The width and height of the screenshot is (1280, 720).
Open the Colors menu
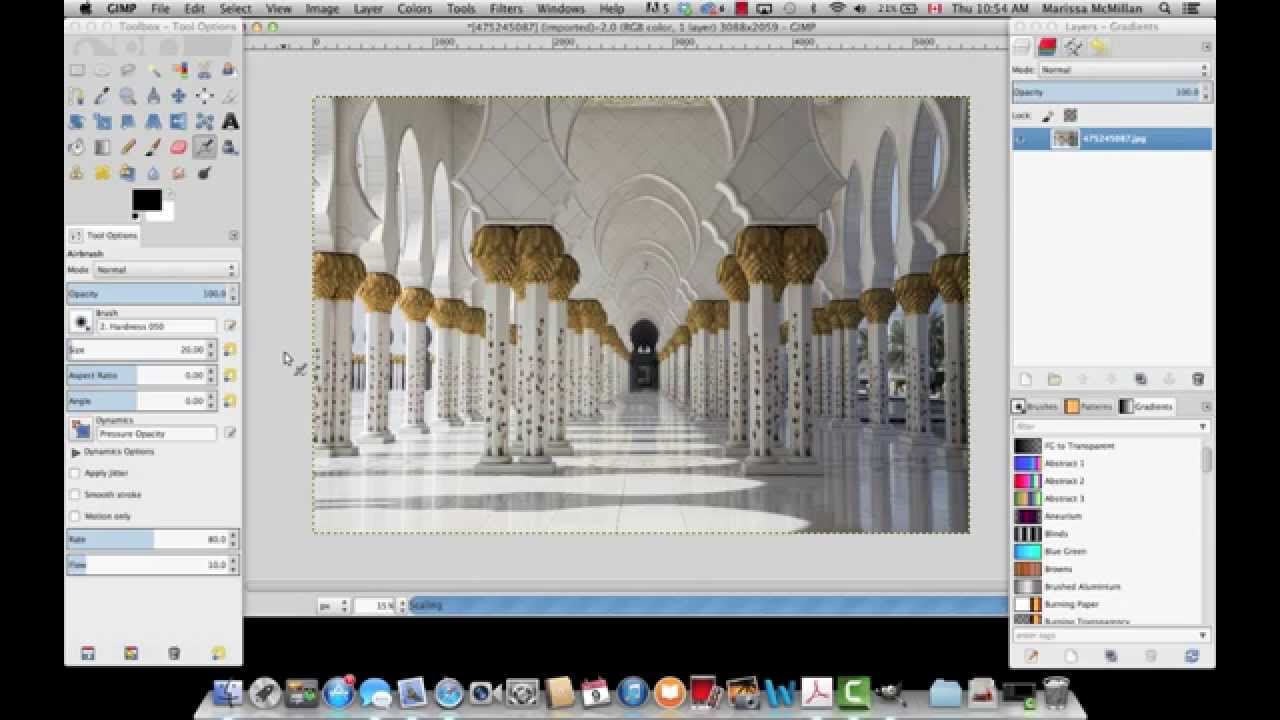tap(415, 8)
